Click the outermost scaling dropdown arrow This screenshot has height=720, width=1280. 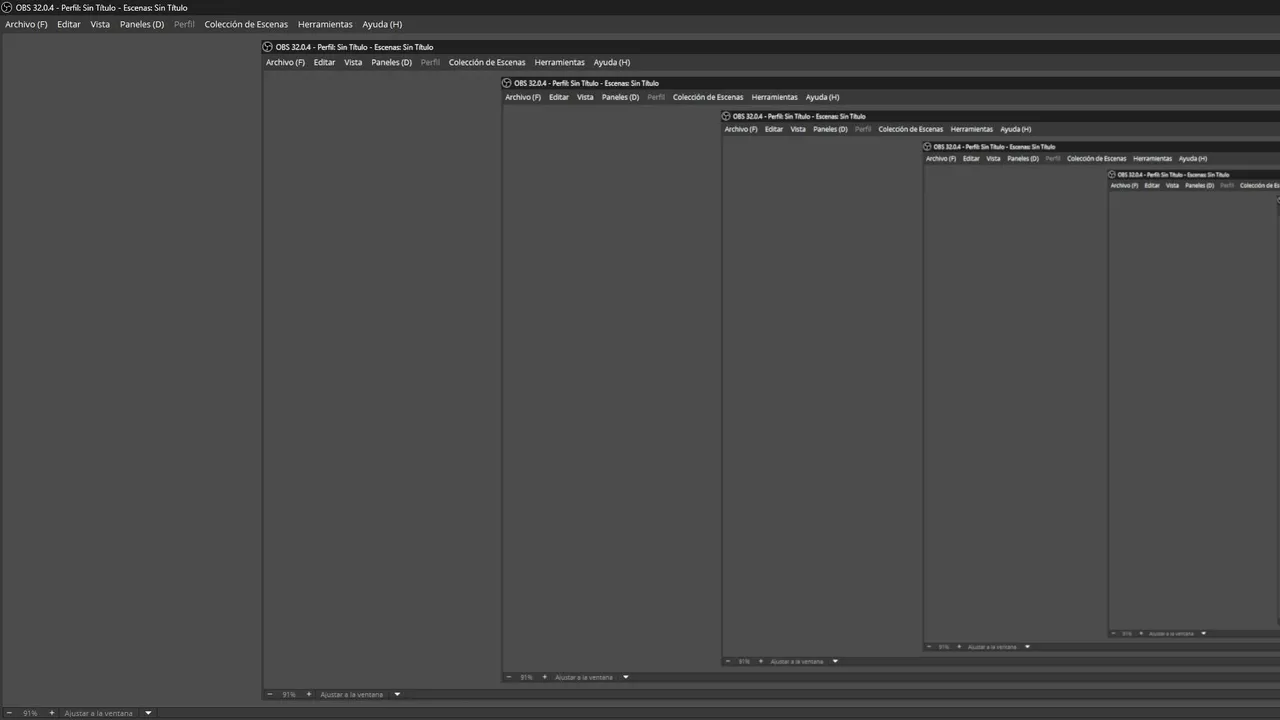[148, 713]
